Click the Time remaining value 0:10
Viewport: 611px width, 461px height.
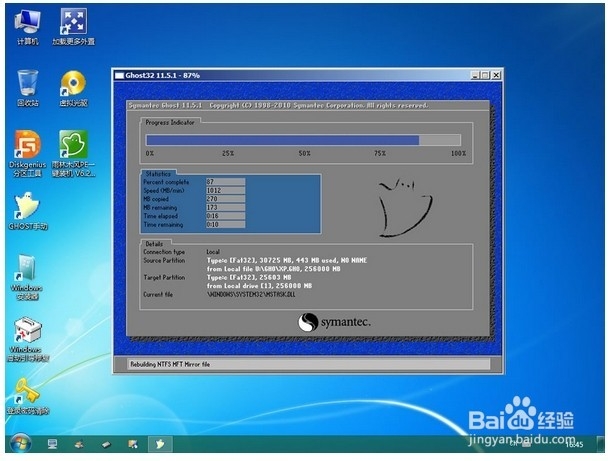[x=226, y=224]
